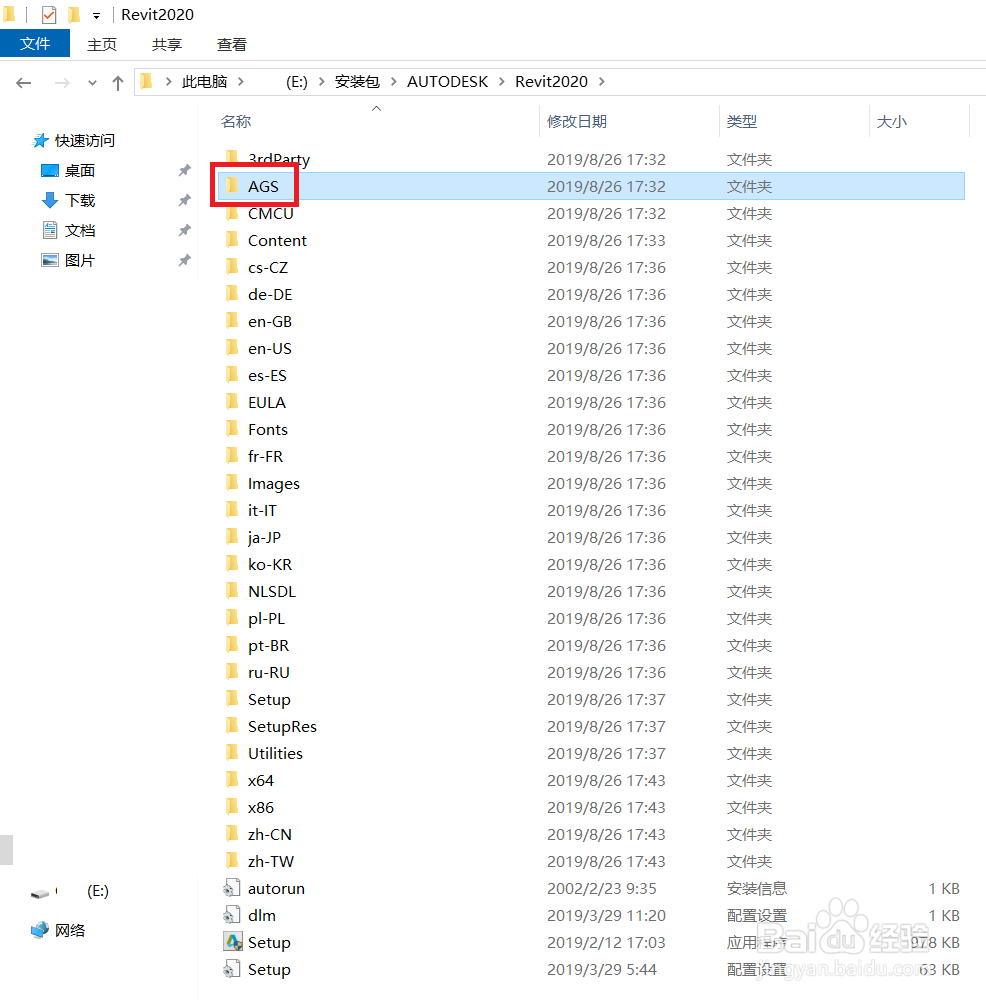The image size is (986, 1003).
Task: Select the x86 folder
Action: [591, 807]
